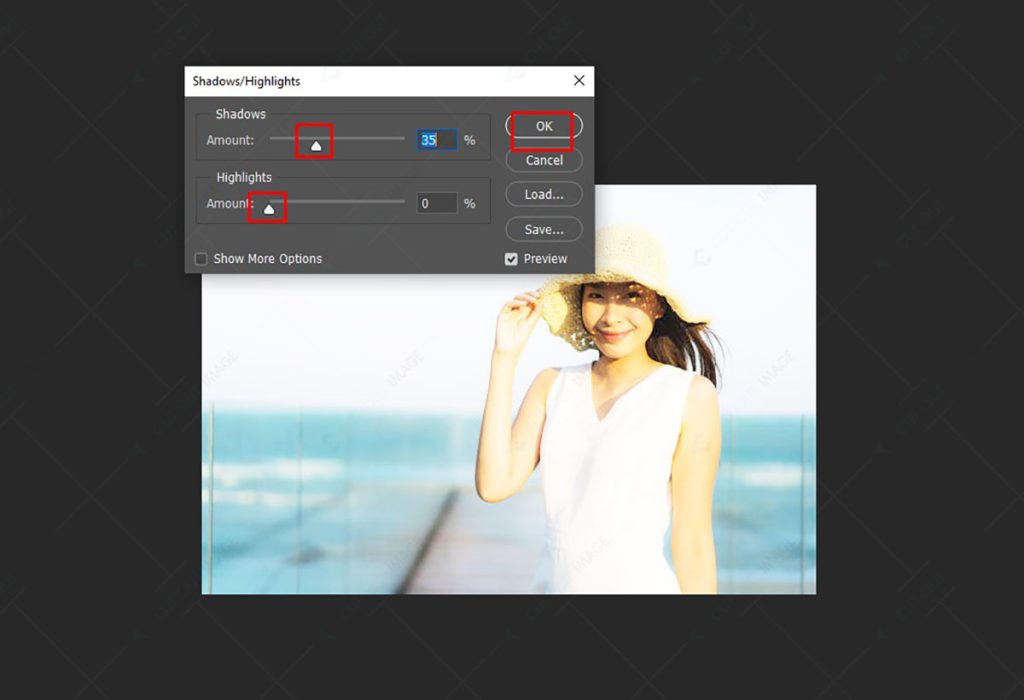
Task: Click the percent symbol beside value 35
Action: click(469, 140)
